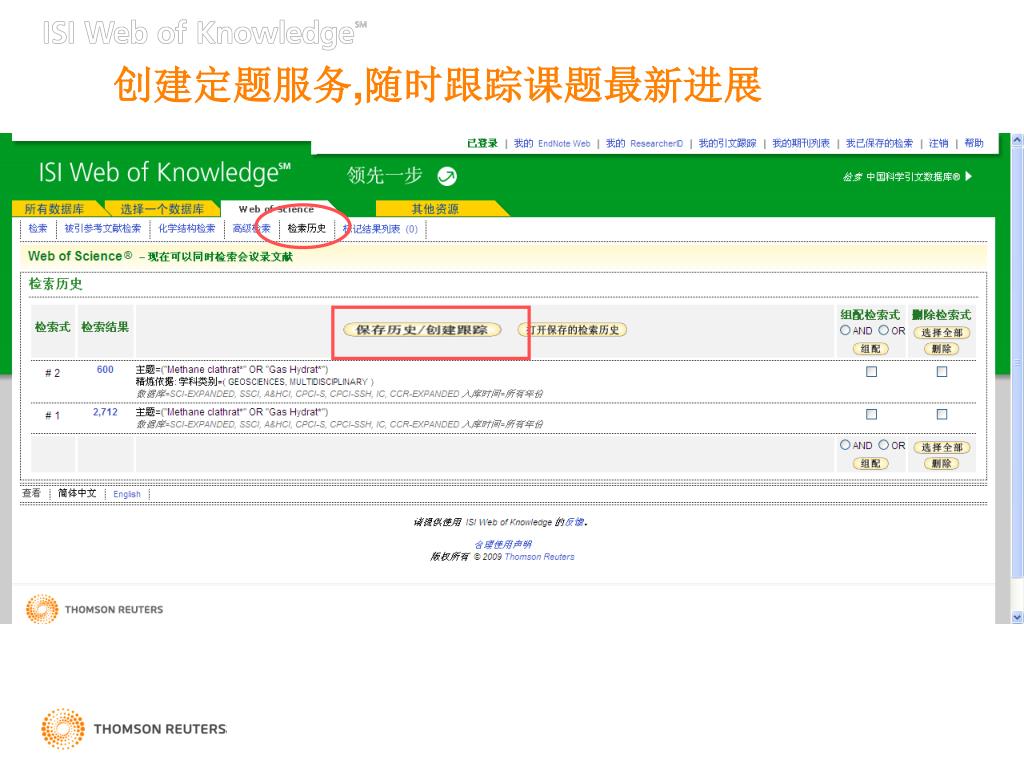Click 注销 to log out
1024x768 pixels.
click(938, 143)
